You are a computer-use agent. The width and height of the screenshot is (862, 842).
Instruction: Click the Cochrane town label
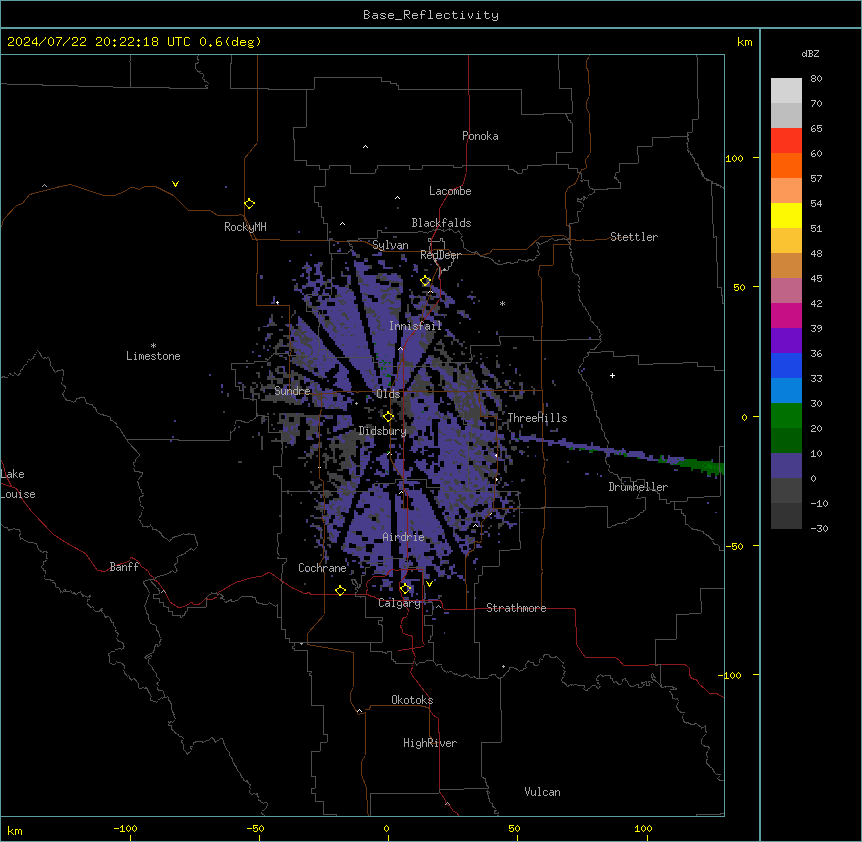(x=322, y=568)
